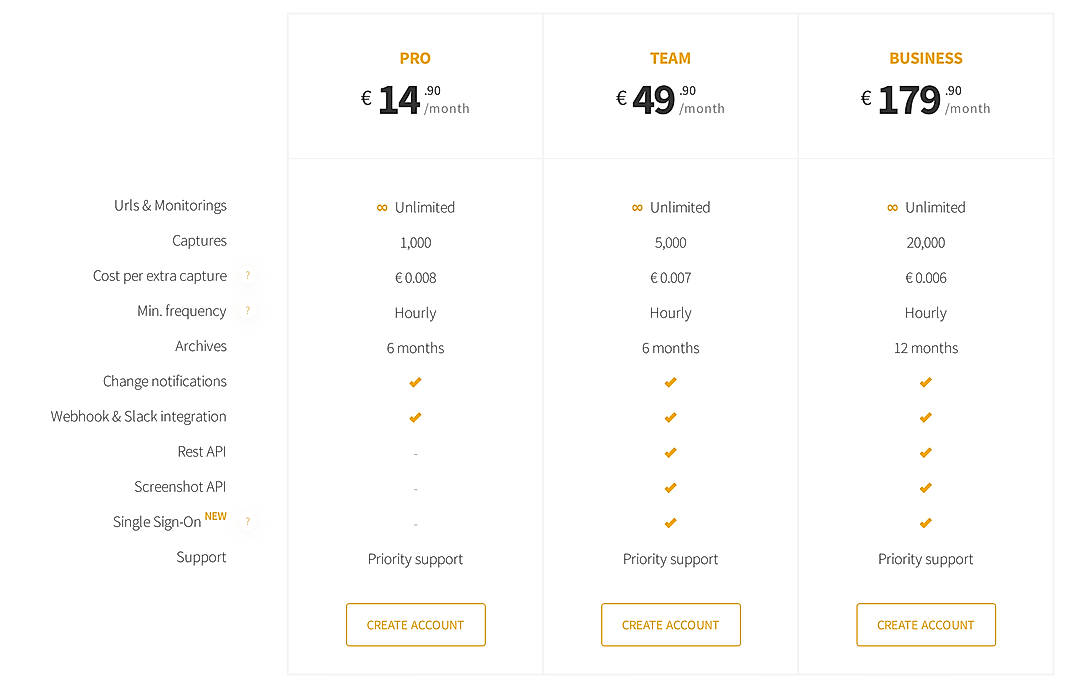This screenshot has height=687, width=1070.
Task: Select the BUSINESS plan heading
Action: [x=925, y=58]
